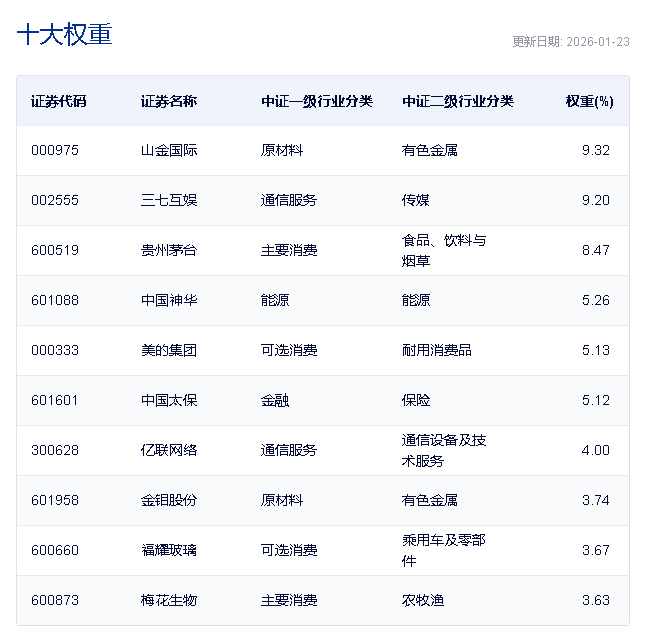Click the 十大权重 heading
Screen dimensions: 649x637
[65, 34]
